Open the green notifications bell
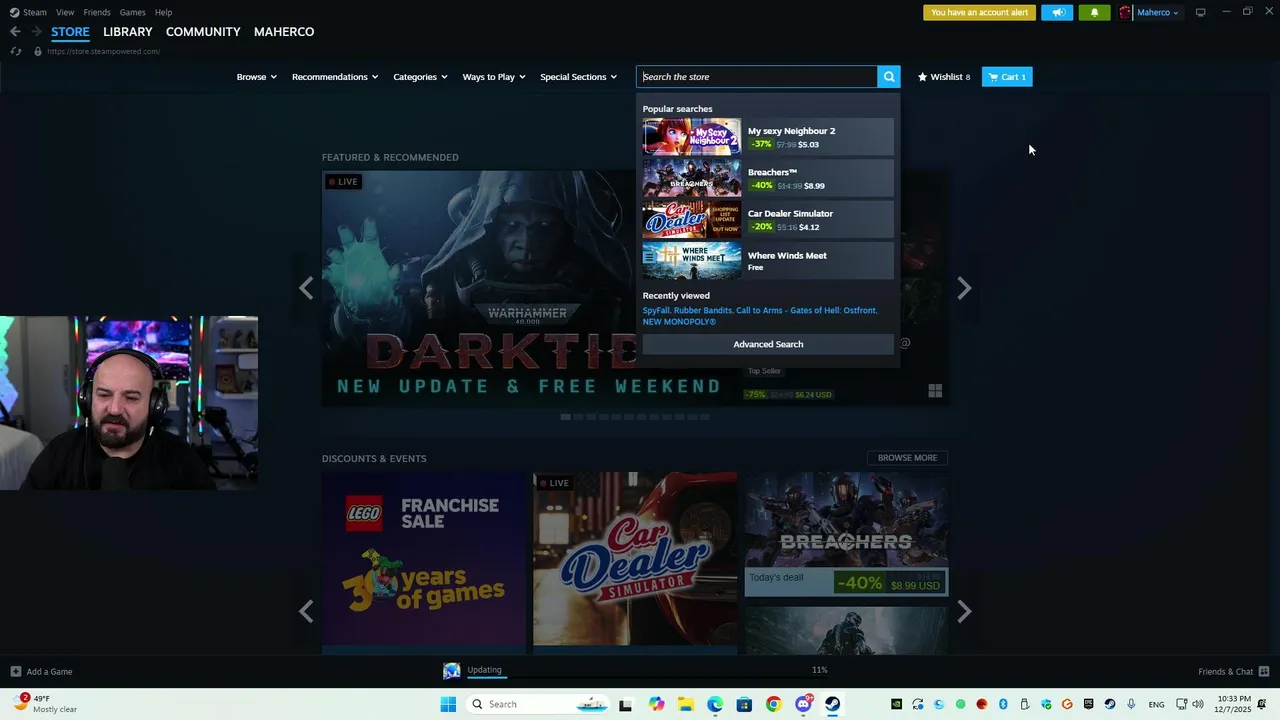The height and width of the screenshot is (720, 1280). (x=1094, y=13)
